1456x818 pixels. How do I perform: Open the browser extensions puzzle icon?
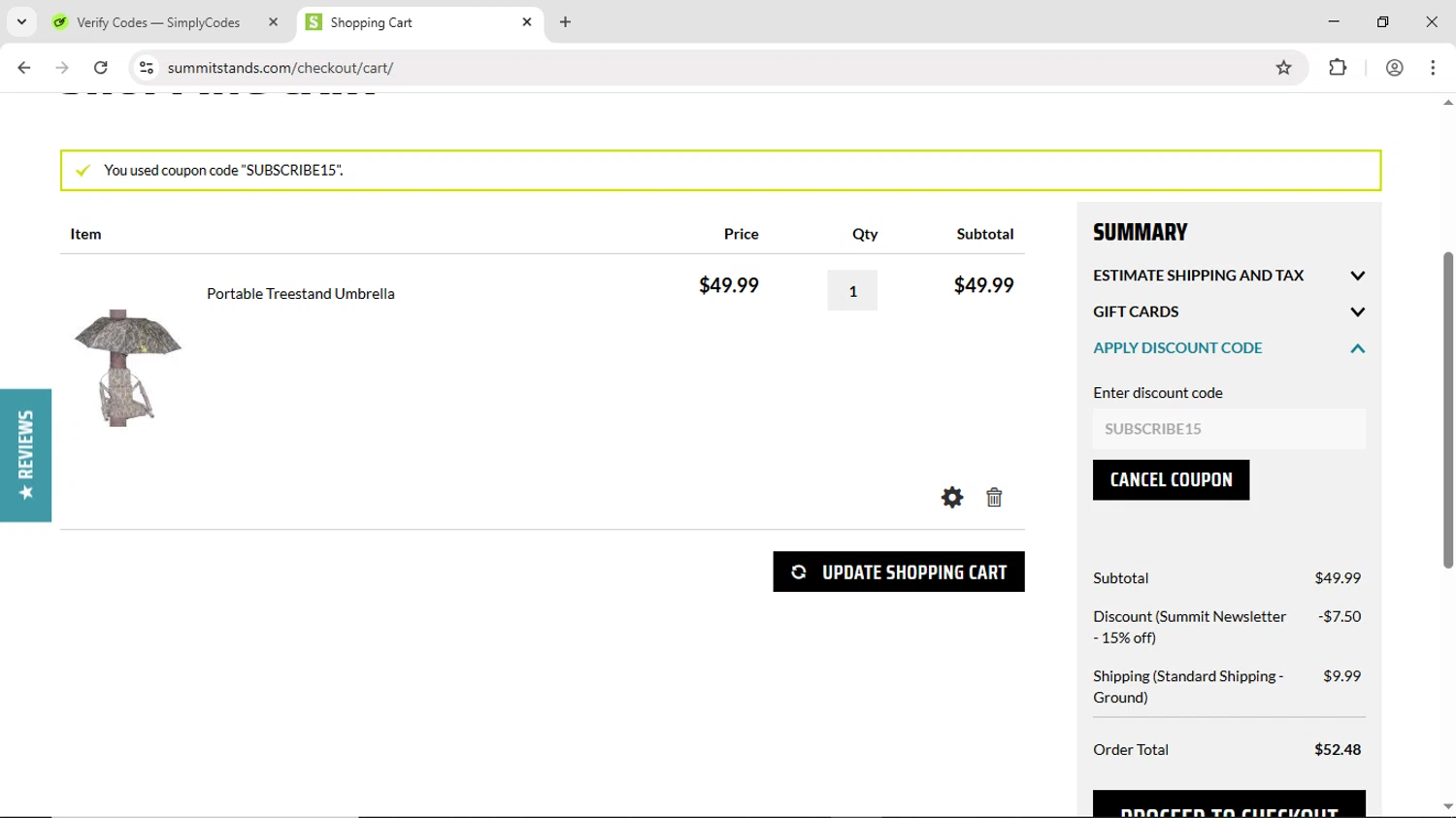(x=1338, y=68)
